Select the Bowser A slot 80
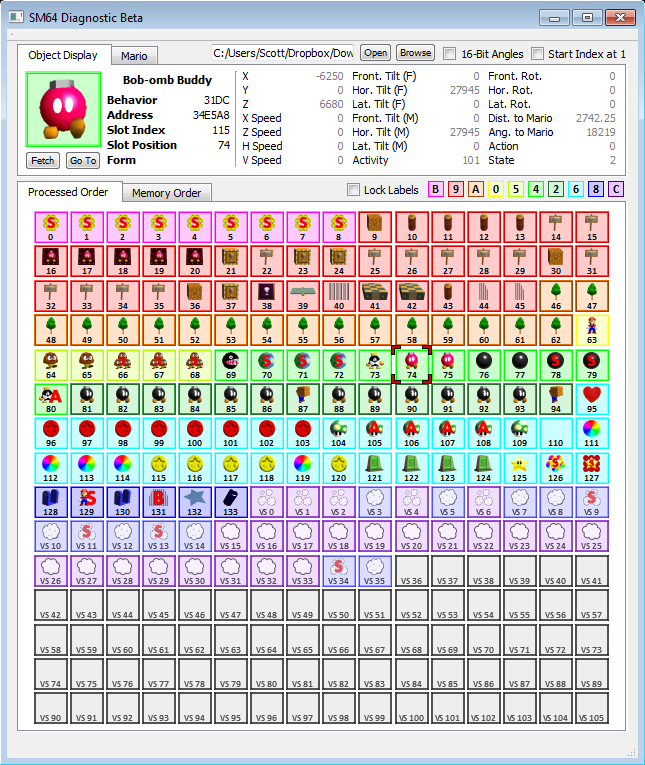The width and height of the screenshot is (645, 765). (51, 400)
